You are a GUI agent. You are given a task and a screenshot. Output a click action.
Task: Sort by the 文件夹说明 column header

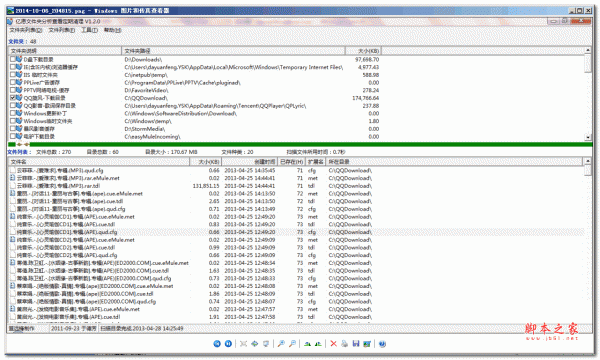(65, 51)
